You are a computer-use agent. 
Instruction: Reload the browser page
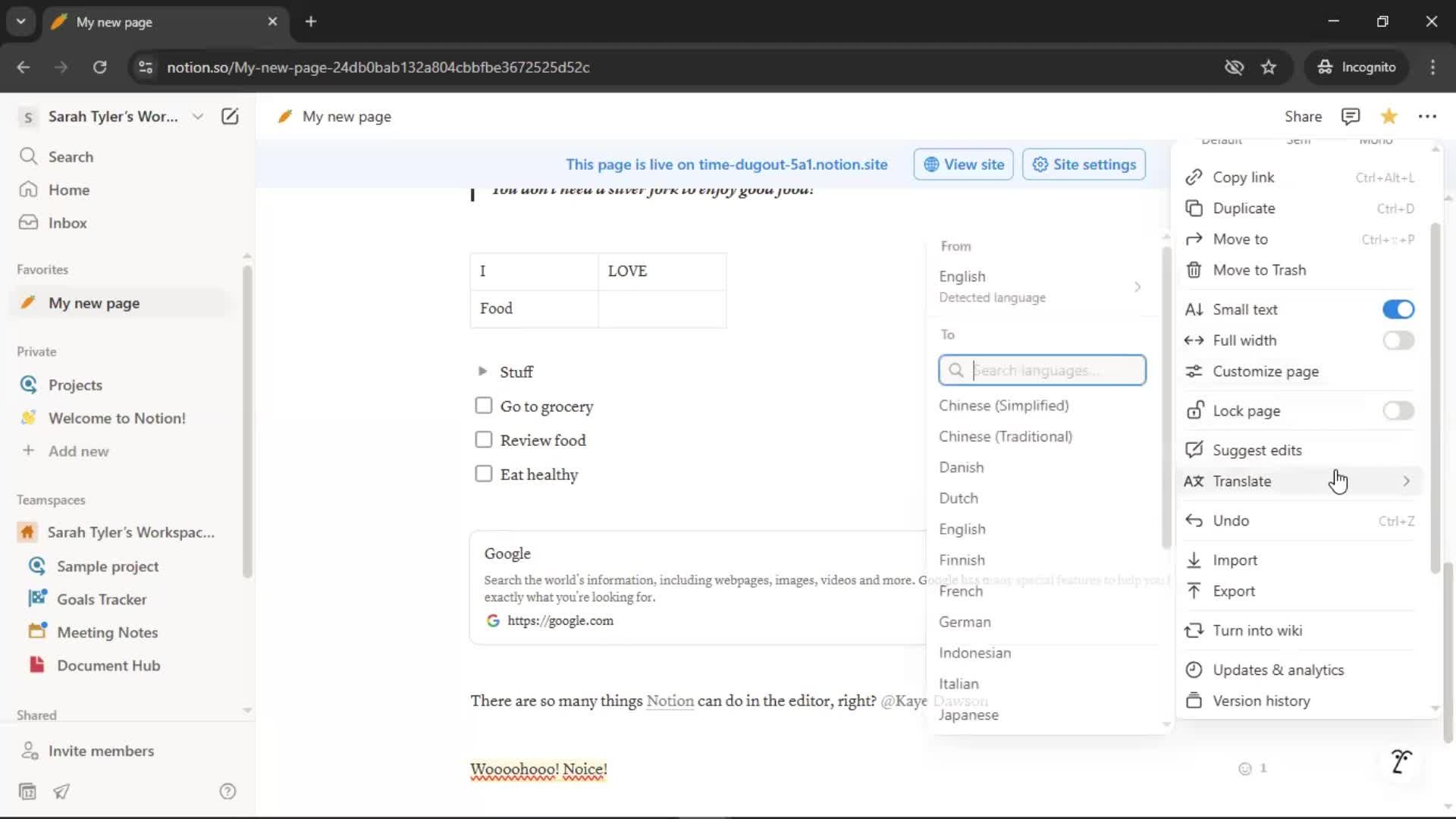click(x=99, y=67)
